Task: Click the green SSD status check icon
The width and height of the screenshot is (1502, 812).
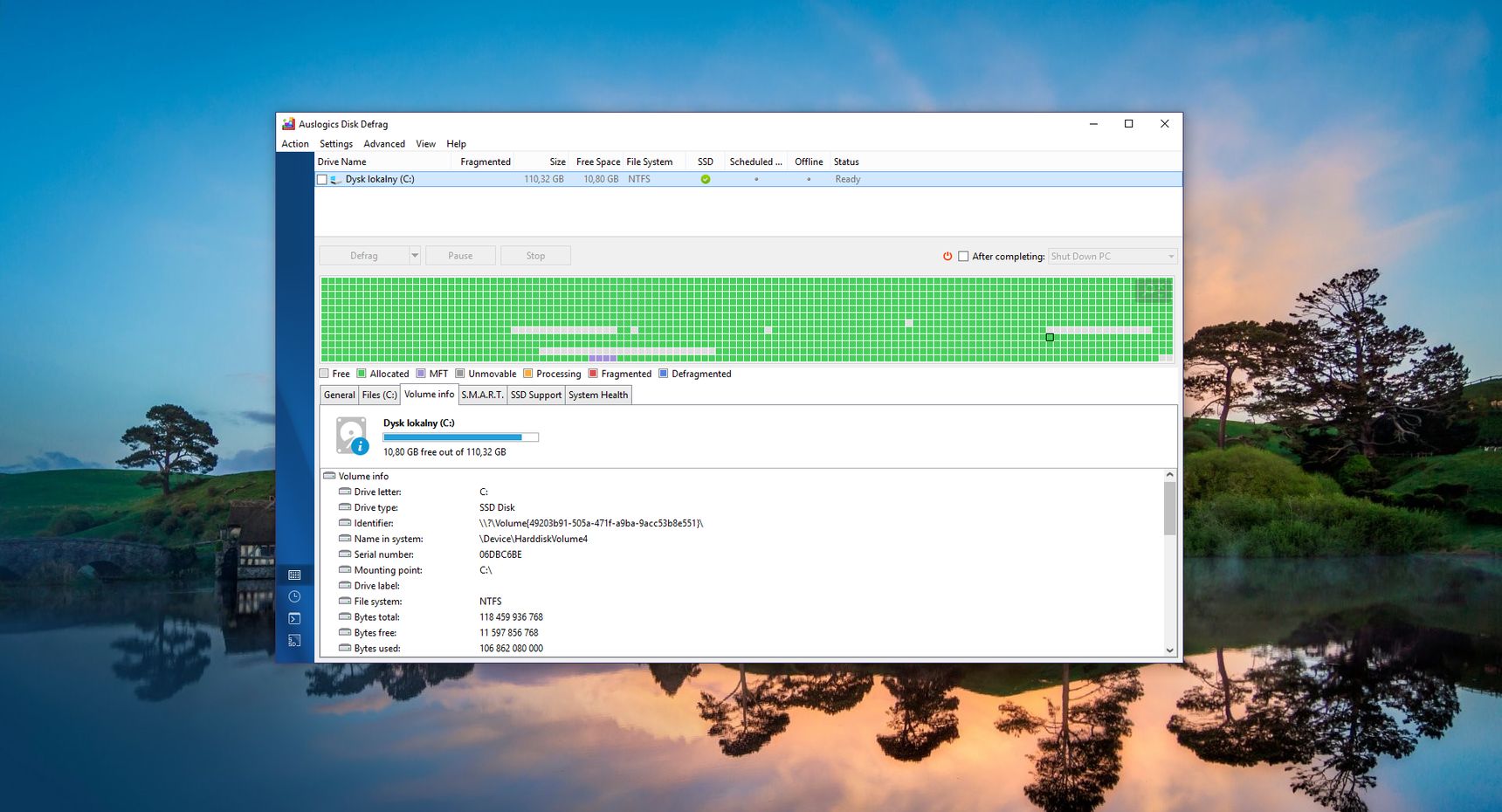Action: coord(706,179)
